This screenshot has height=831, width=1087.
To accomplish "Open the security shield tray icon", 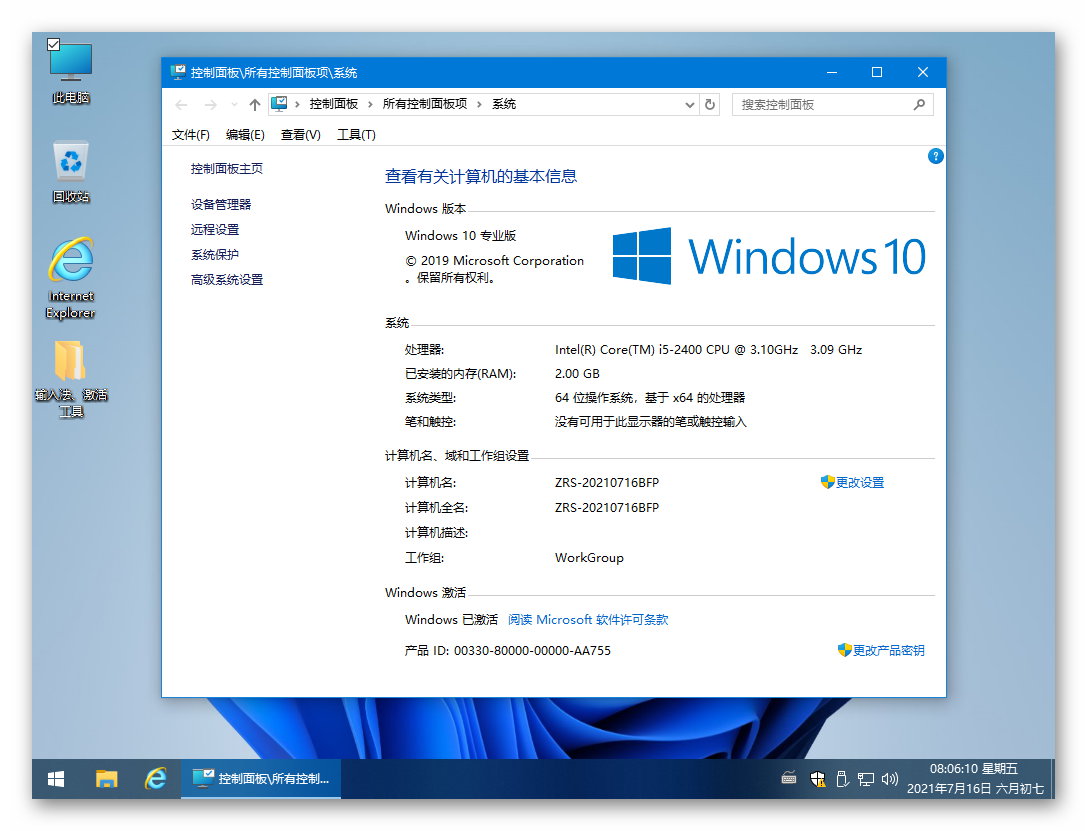I will (818, 779).
